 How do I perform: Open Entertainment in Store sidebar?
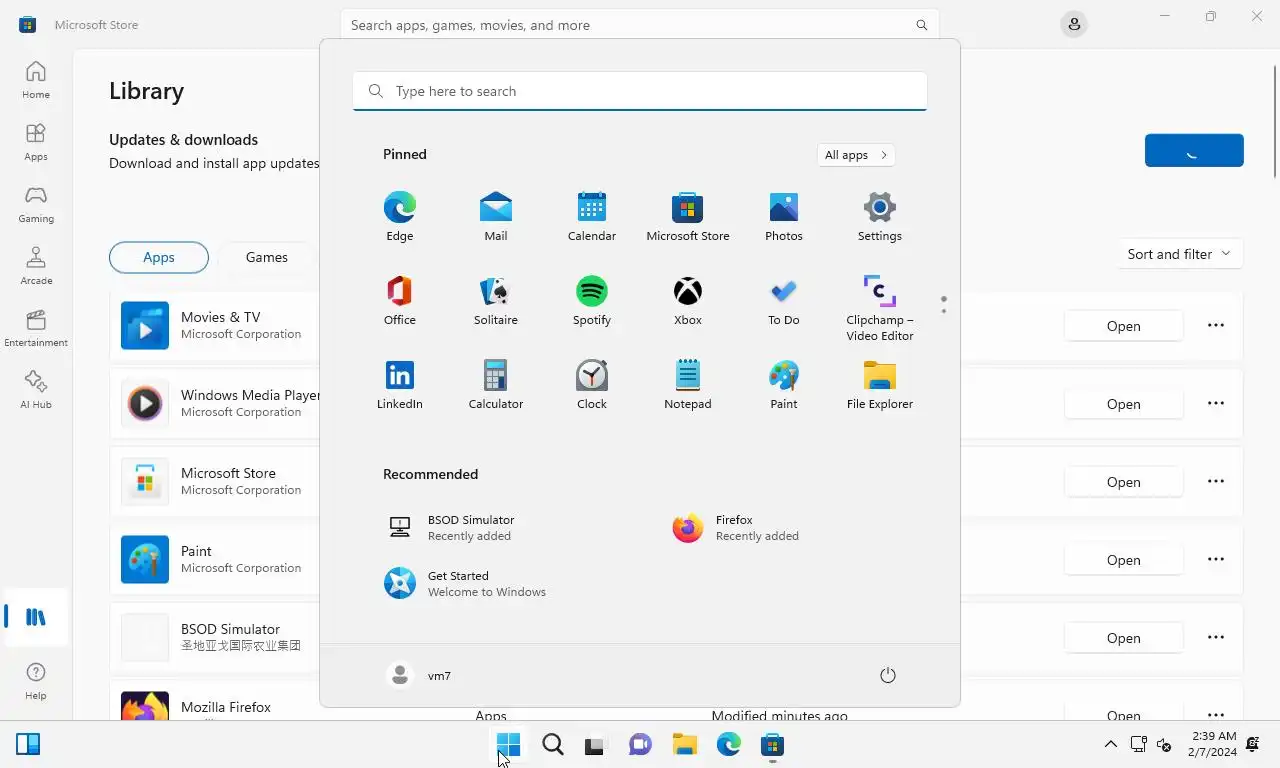(36, 328)
